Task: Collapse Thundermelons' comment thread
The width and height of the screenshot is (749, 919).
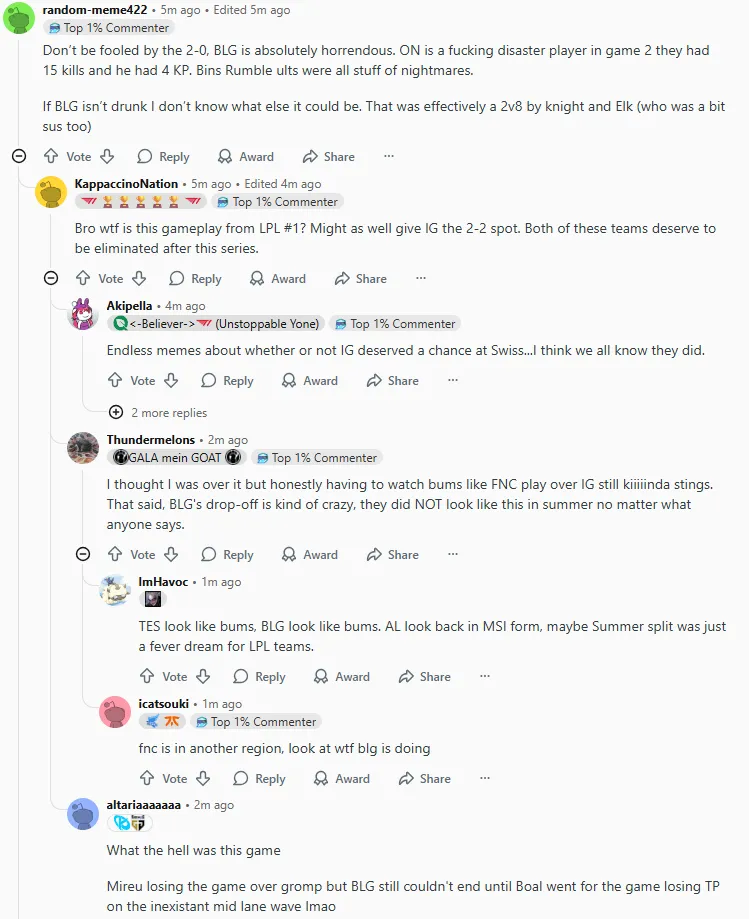Action: coord(83,554)
